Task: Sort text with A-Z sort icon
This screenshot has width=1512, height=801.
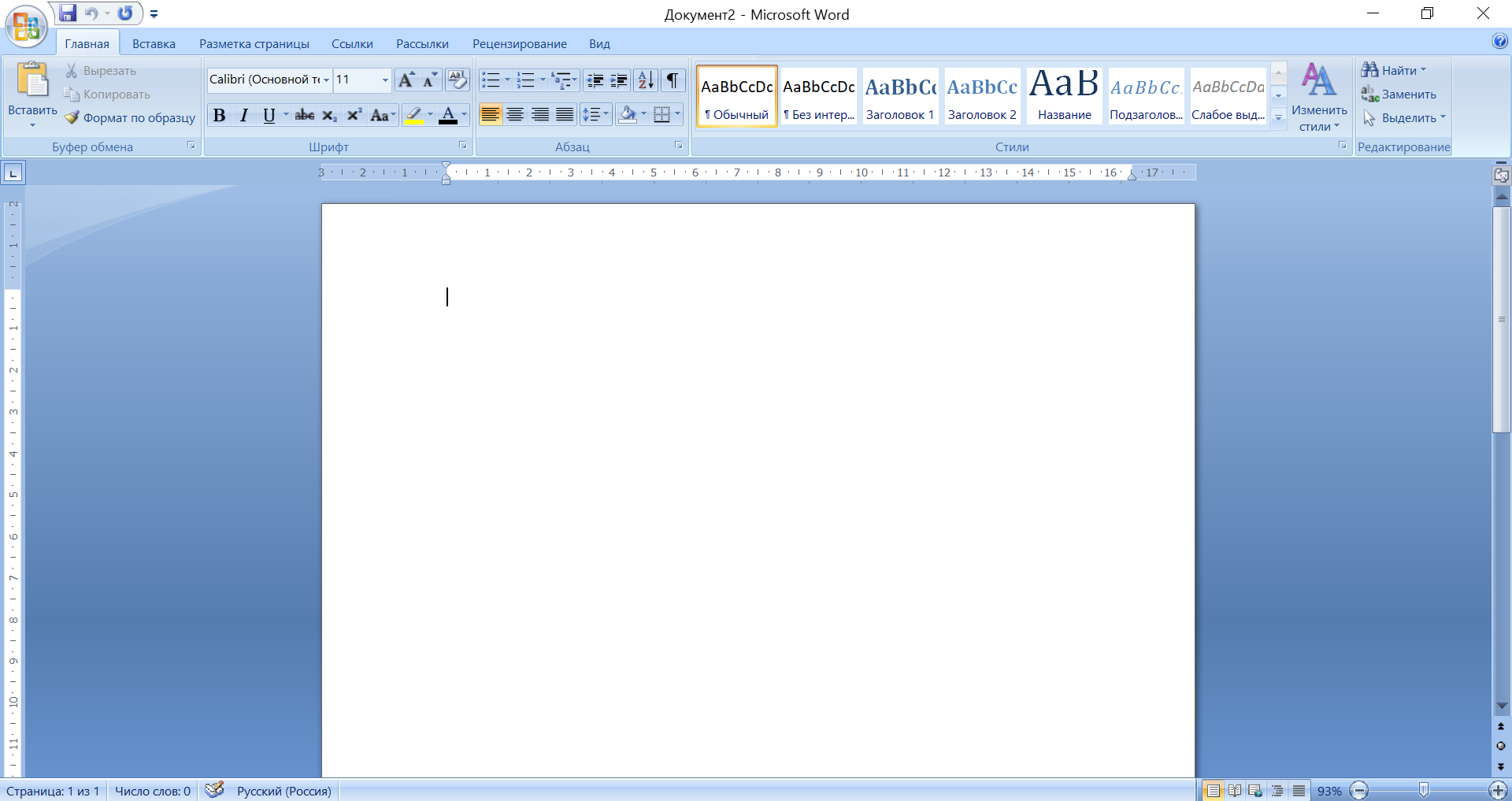Action: point(646,80)
